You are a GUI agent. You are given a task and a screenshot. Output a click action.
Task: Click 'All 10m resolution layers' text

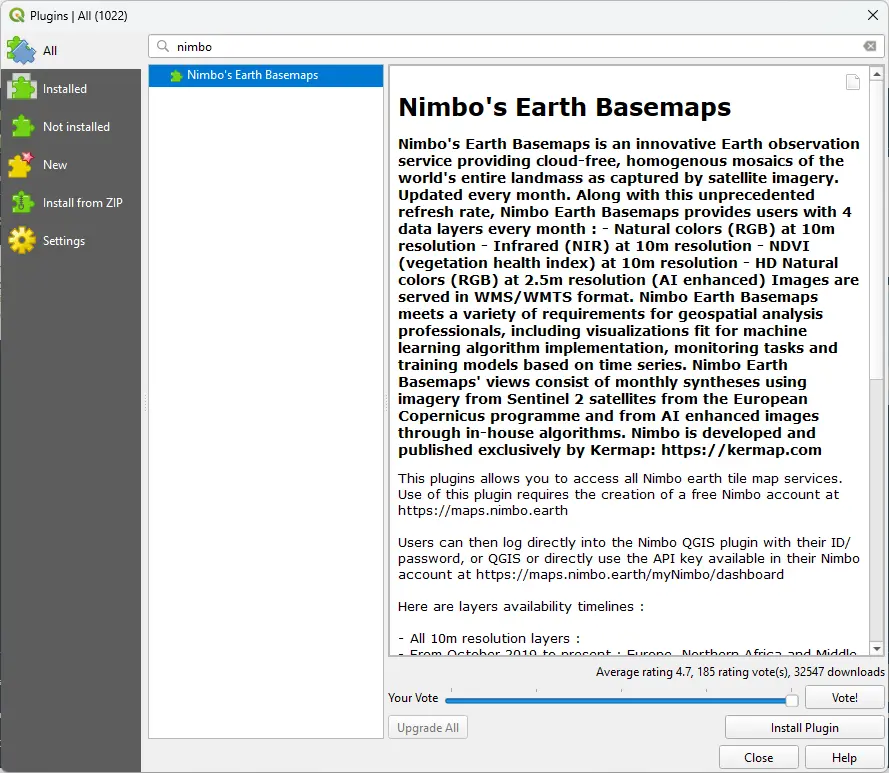pos(495,639)
